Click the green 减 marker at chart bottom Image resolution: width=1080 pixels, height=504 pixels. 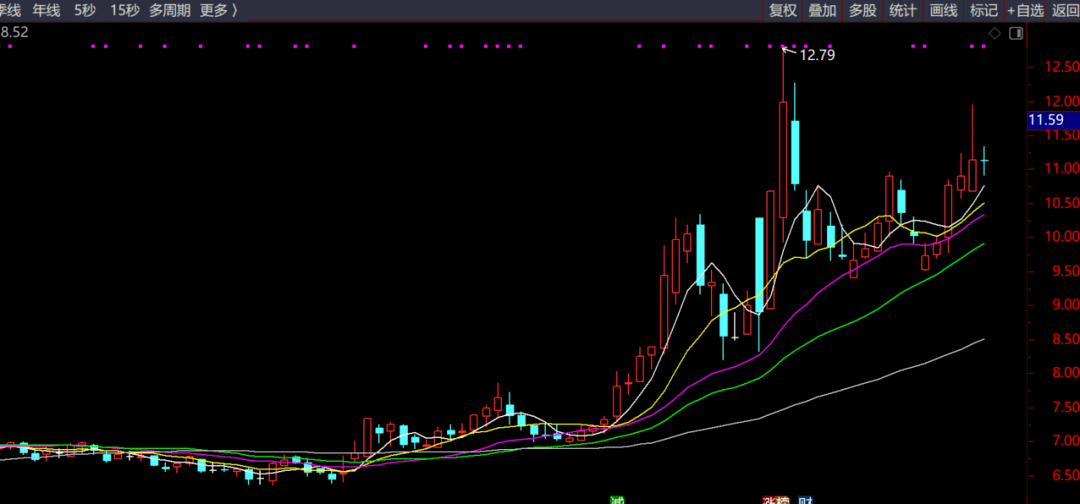pos(617,499)
